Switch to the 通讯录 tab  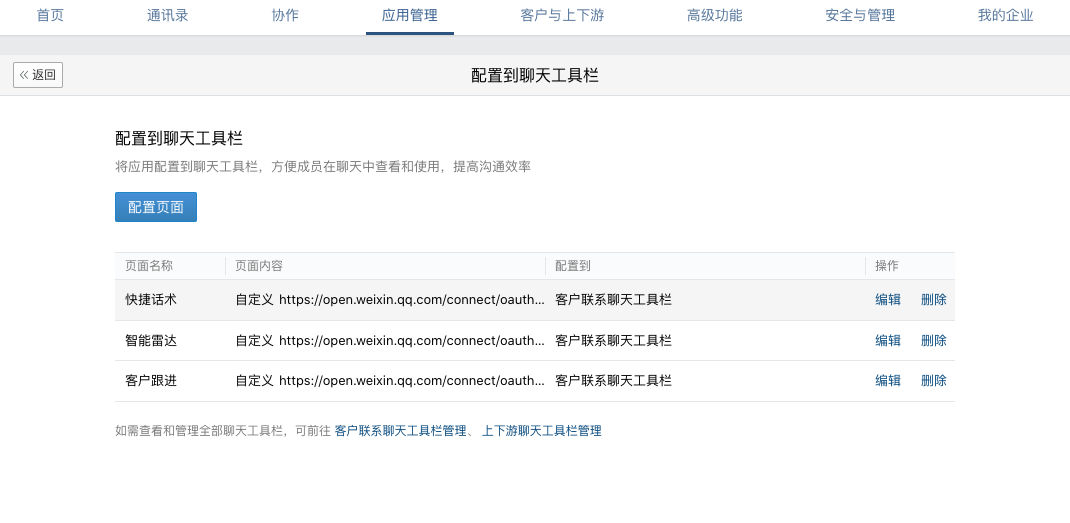click(167, 16)
